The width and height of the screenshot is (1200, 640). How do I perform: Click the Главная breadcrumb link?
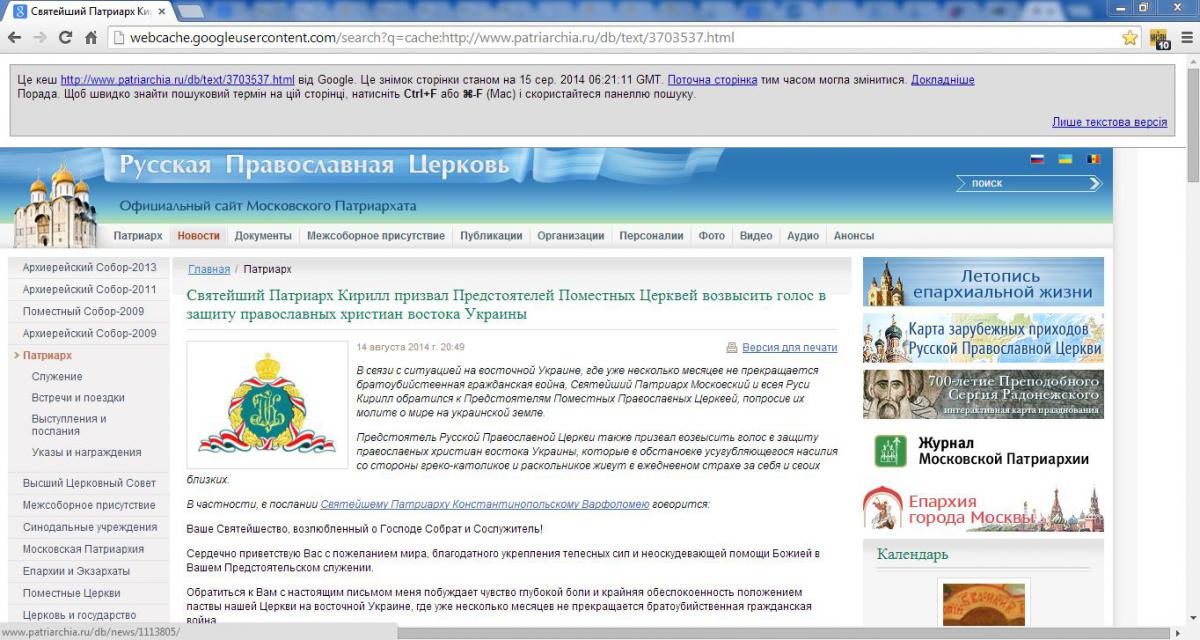pos(209,270)
